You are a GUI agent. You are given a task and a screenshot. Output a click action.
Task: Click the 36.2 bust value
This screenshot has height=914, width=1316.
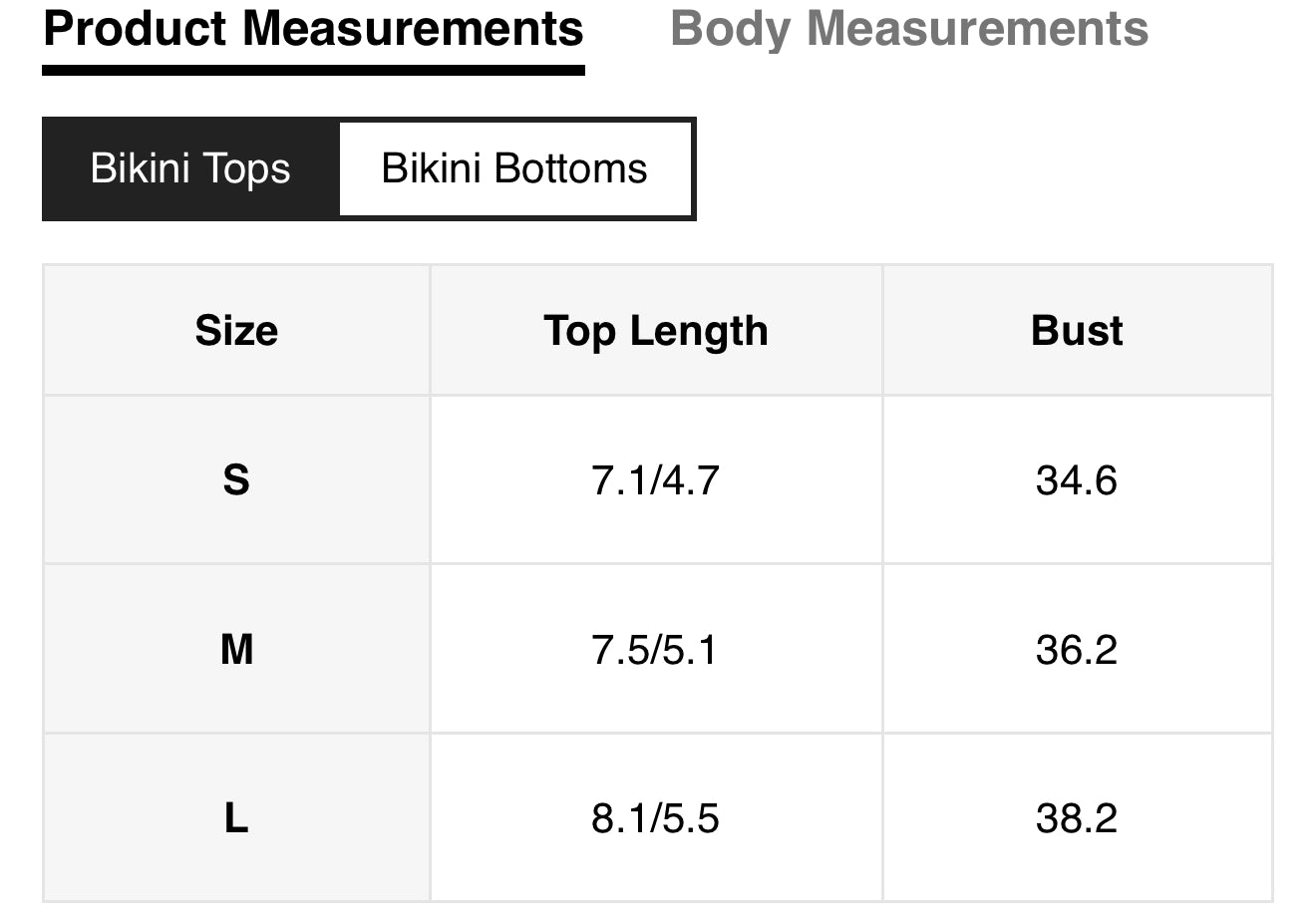click(x=1077, y=650)
